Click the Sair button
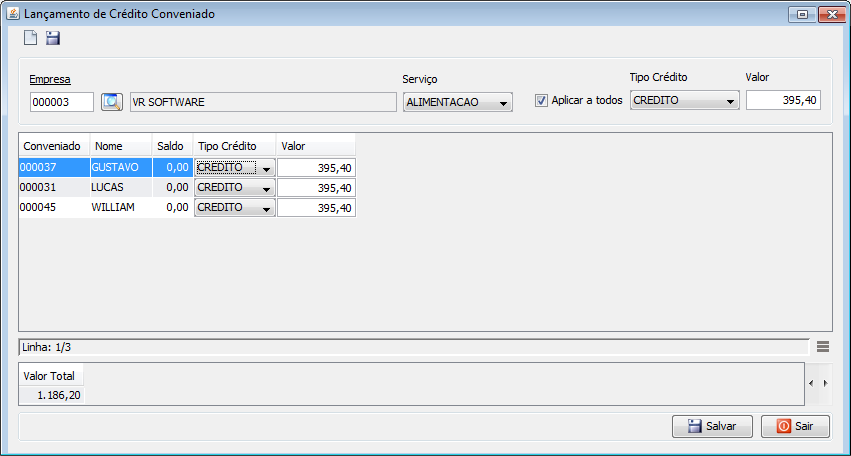The width and height of the screenshot is (851, 456). [795, 426]
